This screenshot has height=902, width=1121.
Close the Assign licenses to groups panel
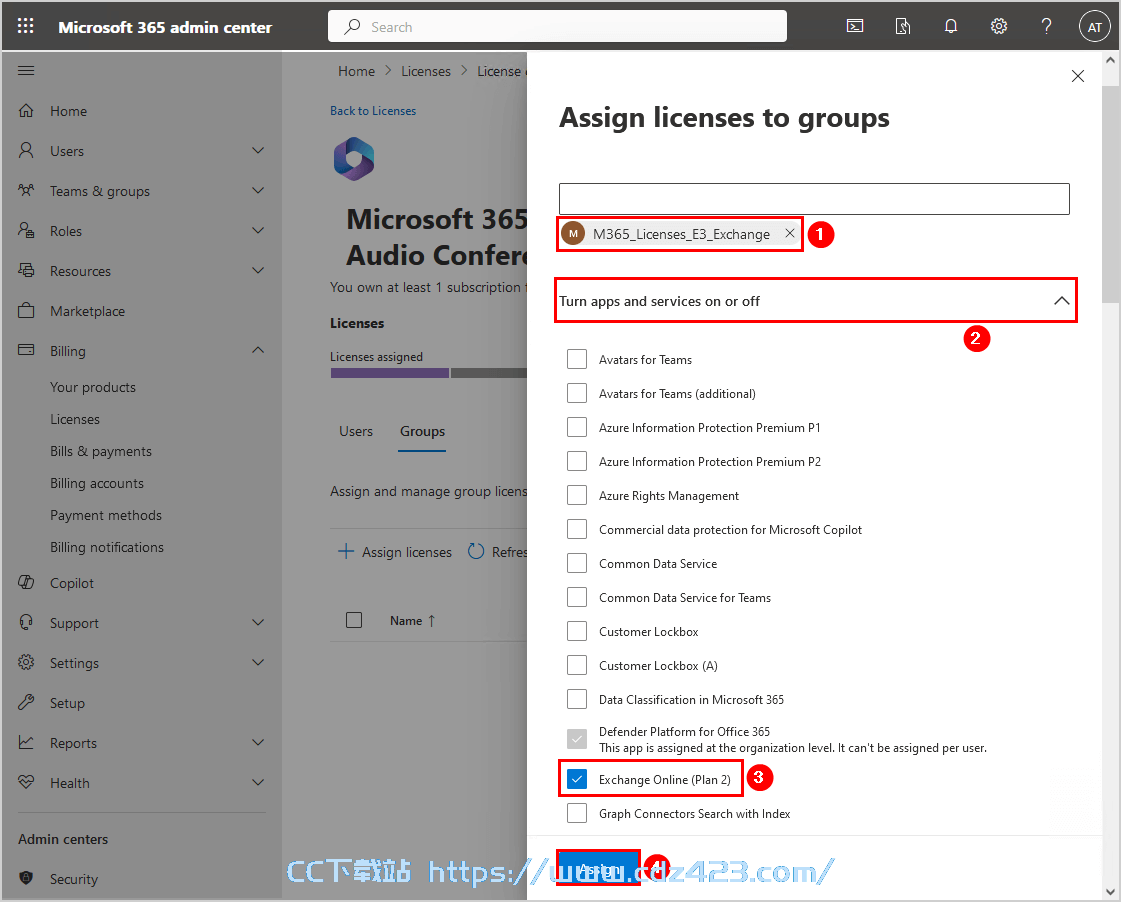pos(1078,76)
